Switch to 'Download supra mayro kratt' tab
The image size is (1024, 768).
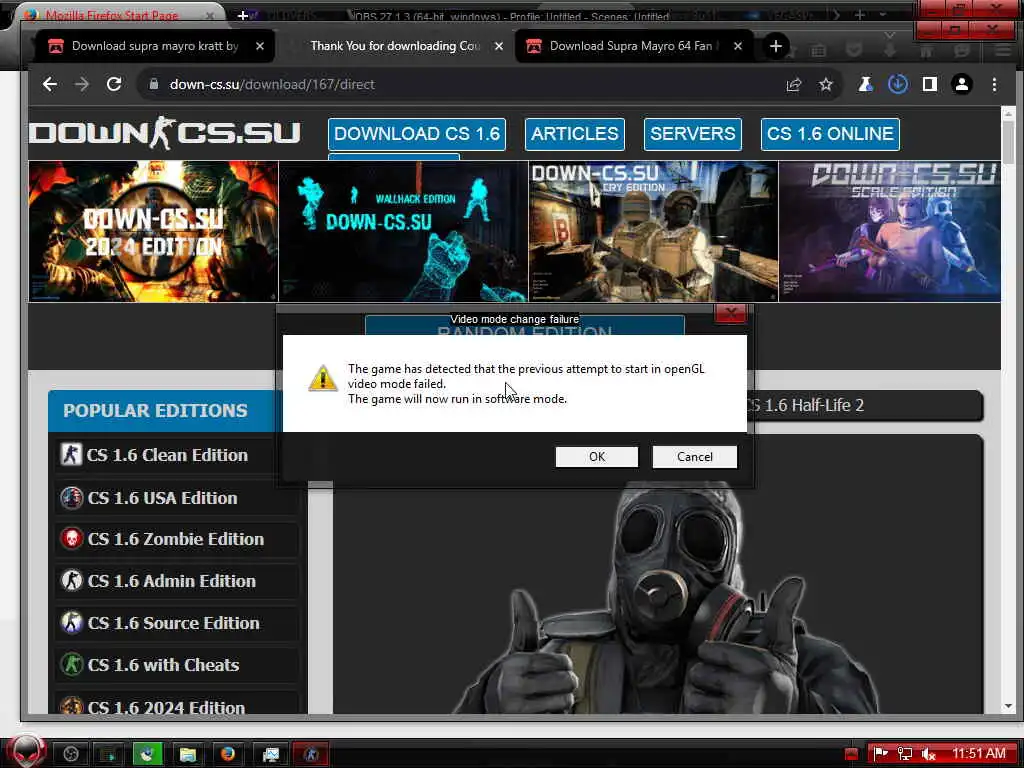[x=155, y=46]
